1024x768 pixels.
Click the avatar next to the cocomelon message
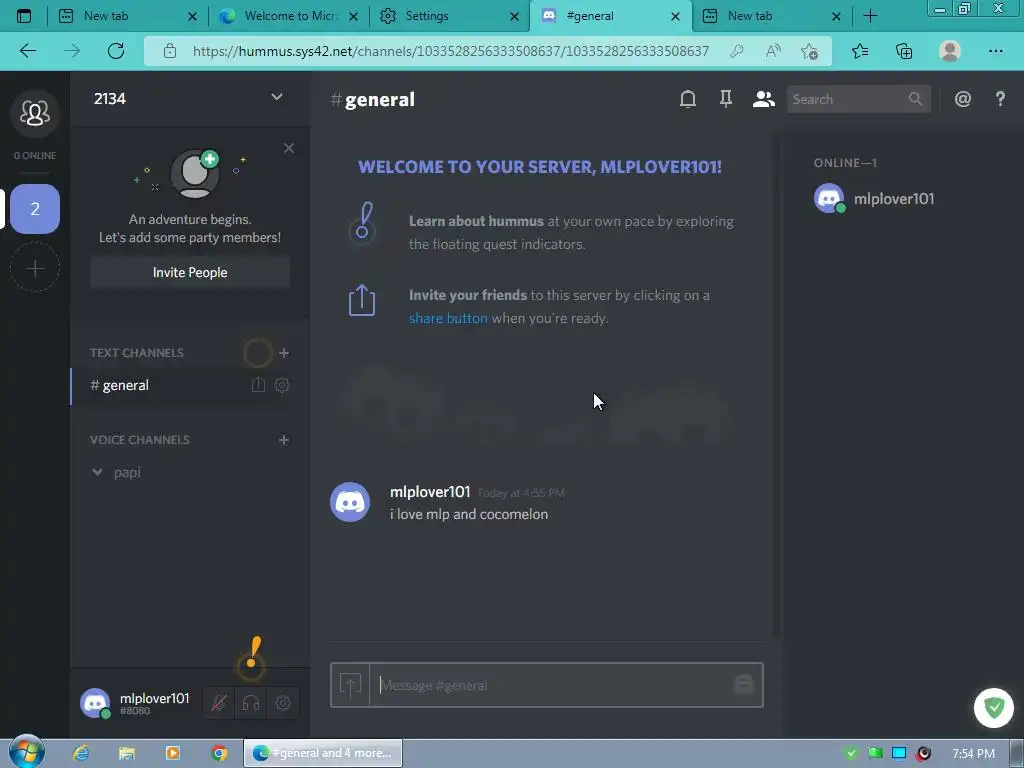pos(350,502)
